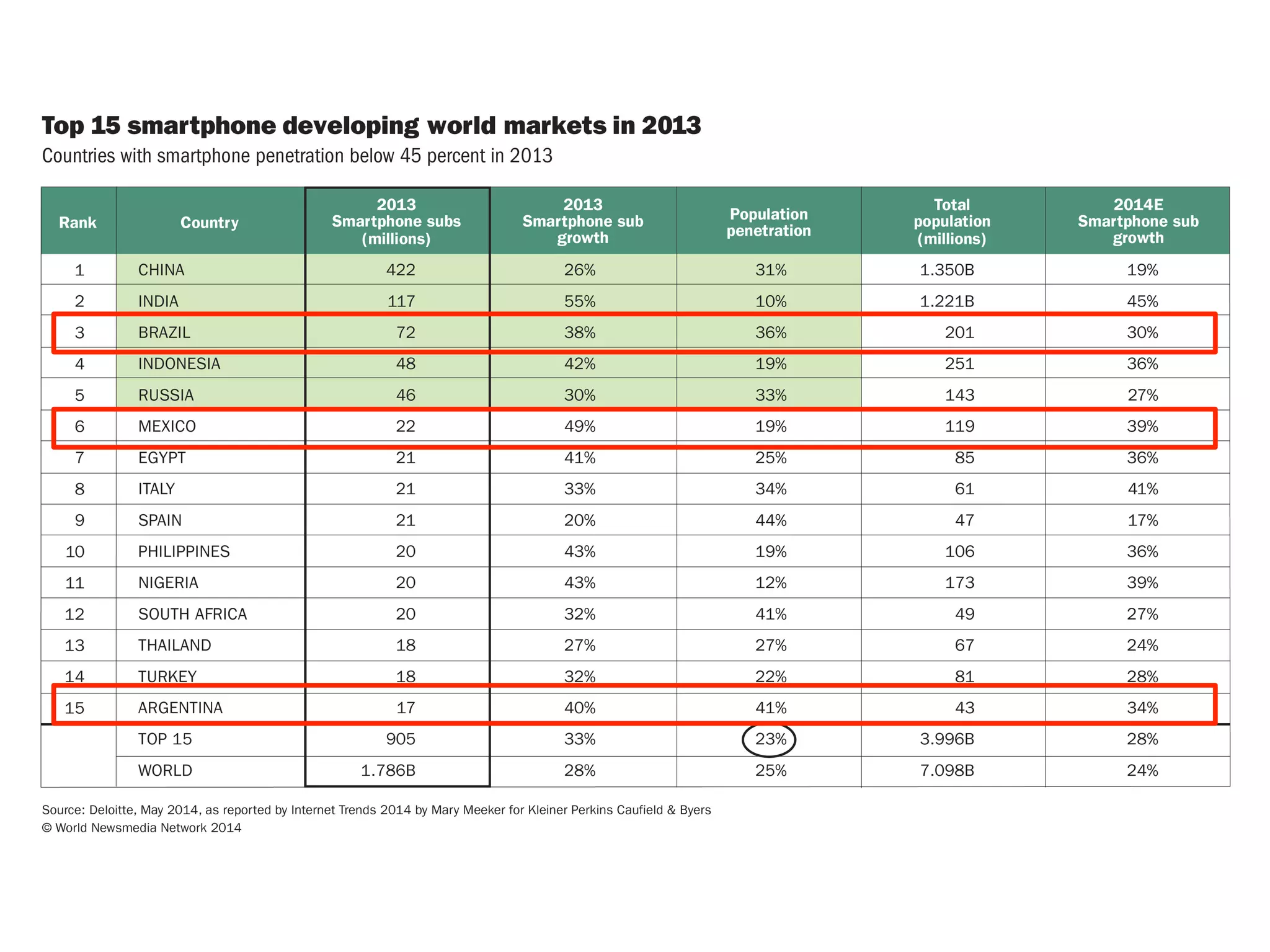Click the Deloitte source citation text

point(376,810)
